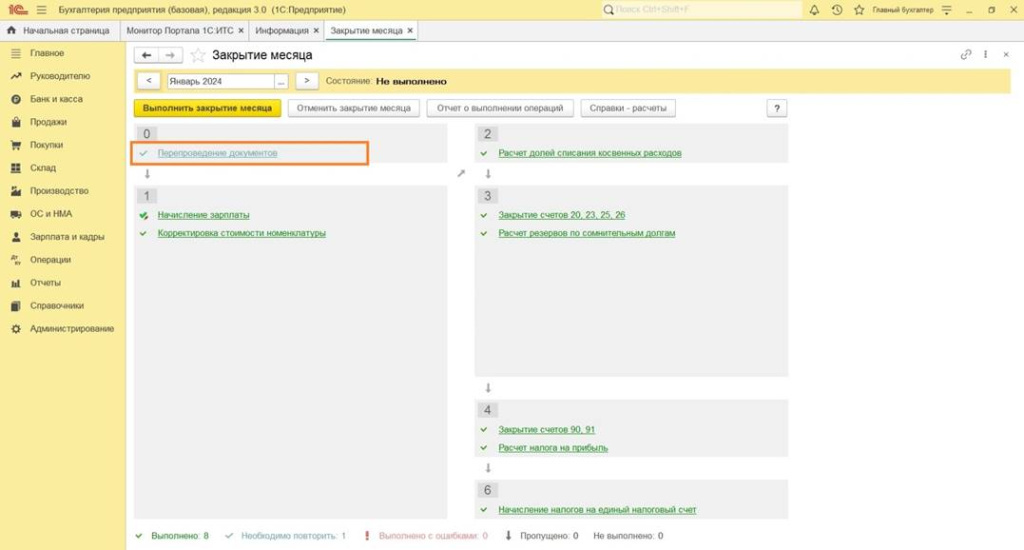Add Закрытие месяца page to favorites
The image size is (1024, 550).
coord(198,56)
